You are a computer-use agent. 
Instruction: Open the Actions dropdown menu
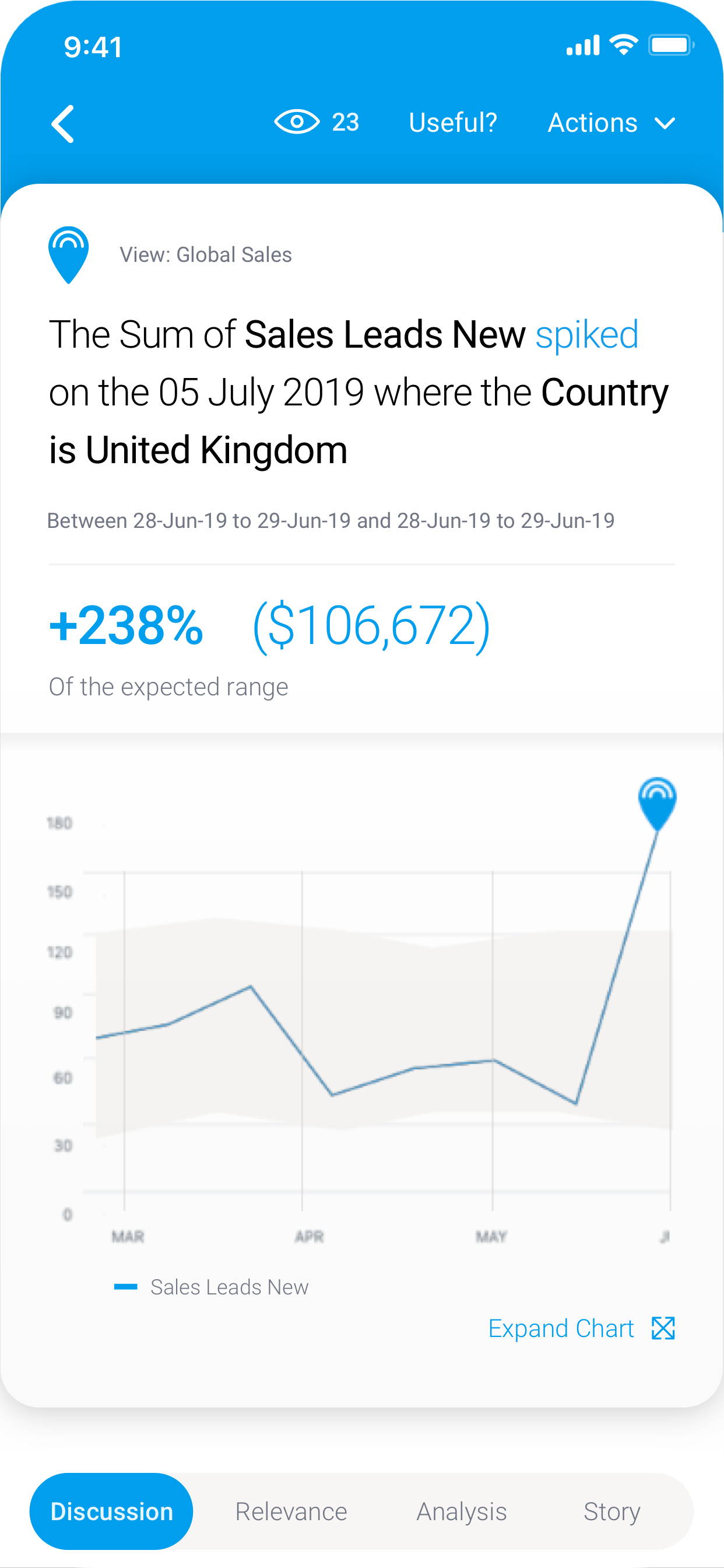click(x=611, y=123)
